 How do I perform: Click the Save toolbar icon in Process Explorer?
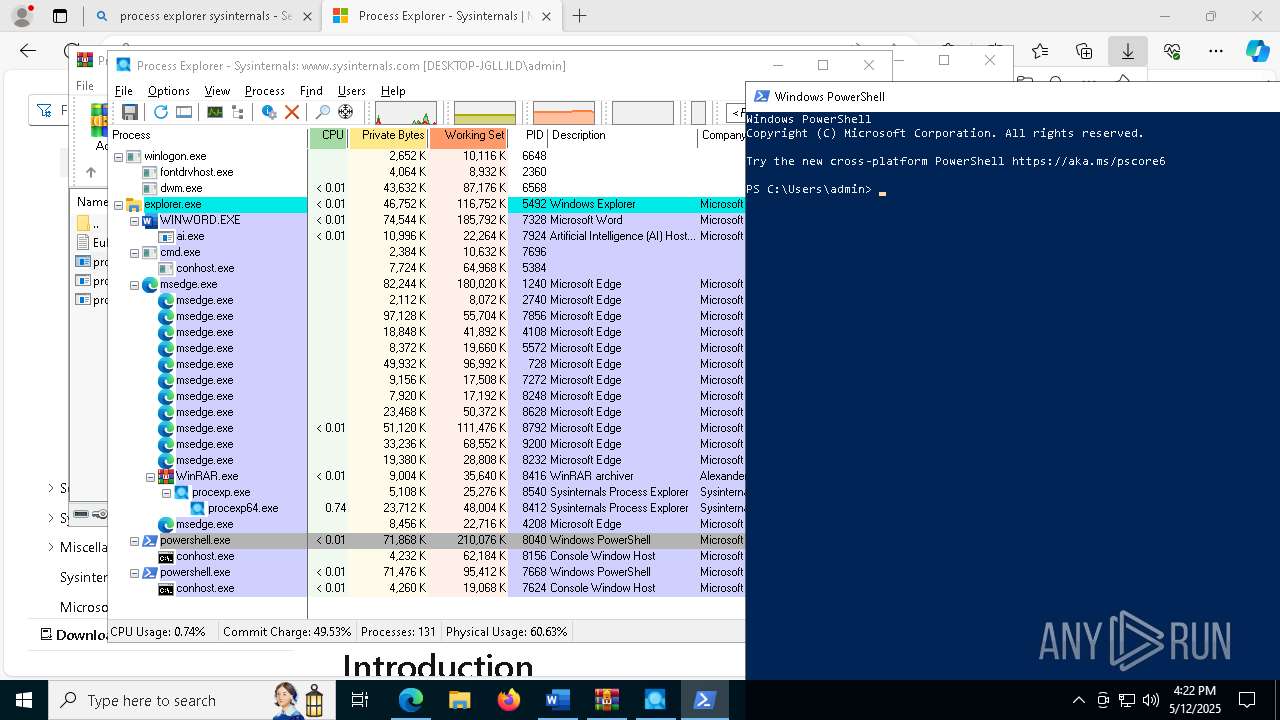point(130,112)
